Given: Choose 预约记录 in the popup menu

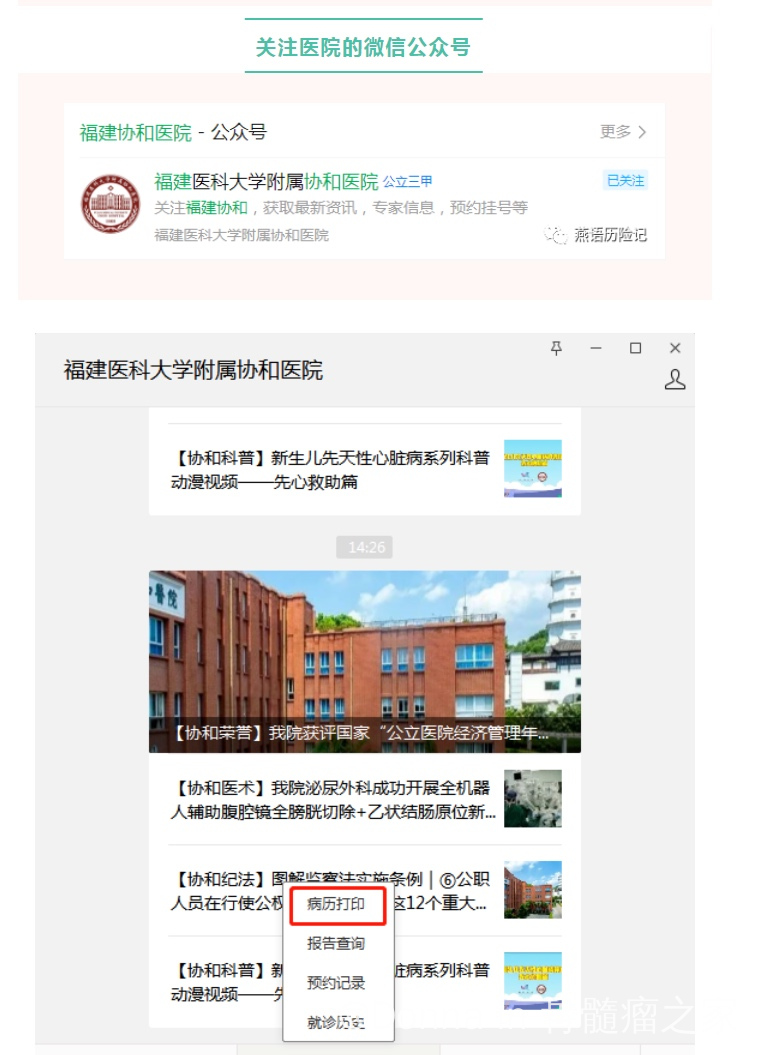Looking at the screenshot, I should pos(336,983).
